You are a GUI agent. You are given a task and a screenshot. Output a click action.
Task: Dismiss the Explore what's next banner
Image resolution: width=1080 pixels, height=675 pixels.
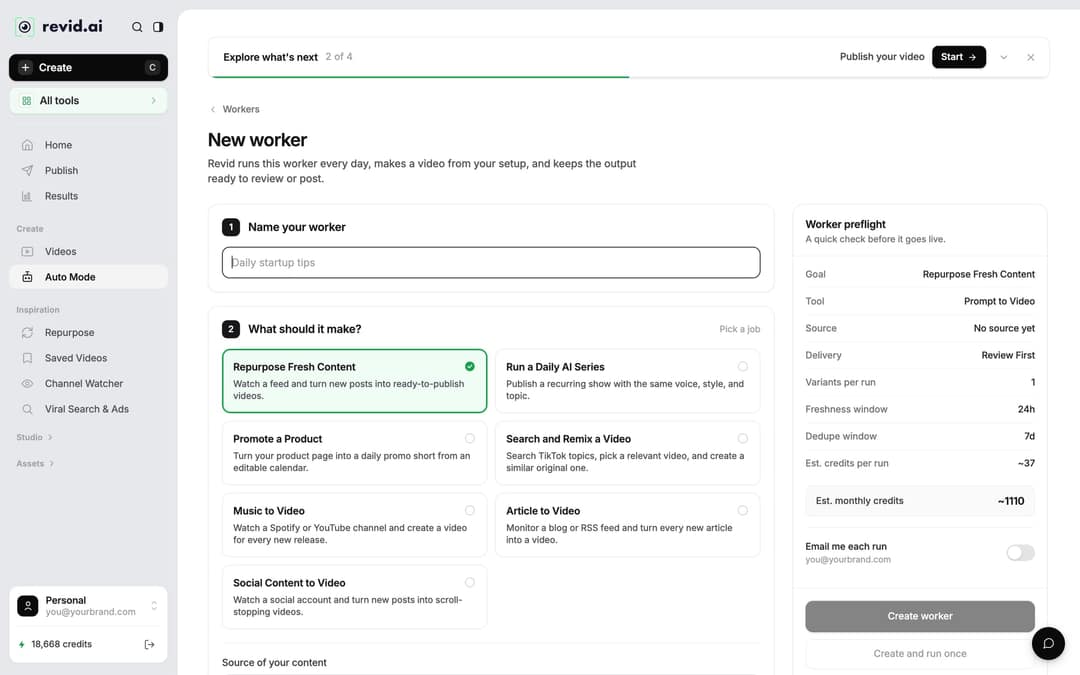point(1030,57)
